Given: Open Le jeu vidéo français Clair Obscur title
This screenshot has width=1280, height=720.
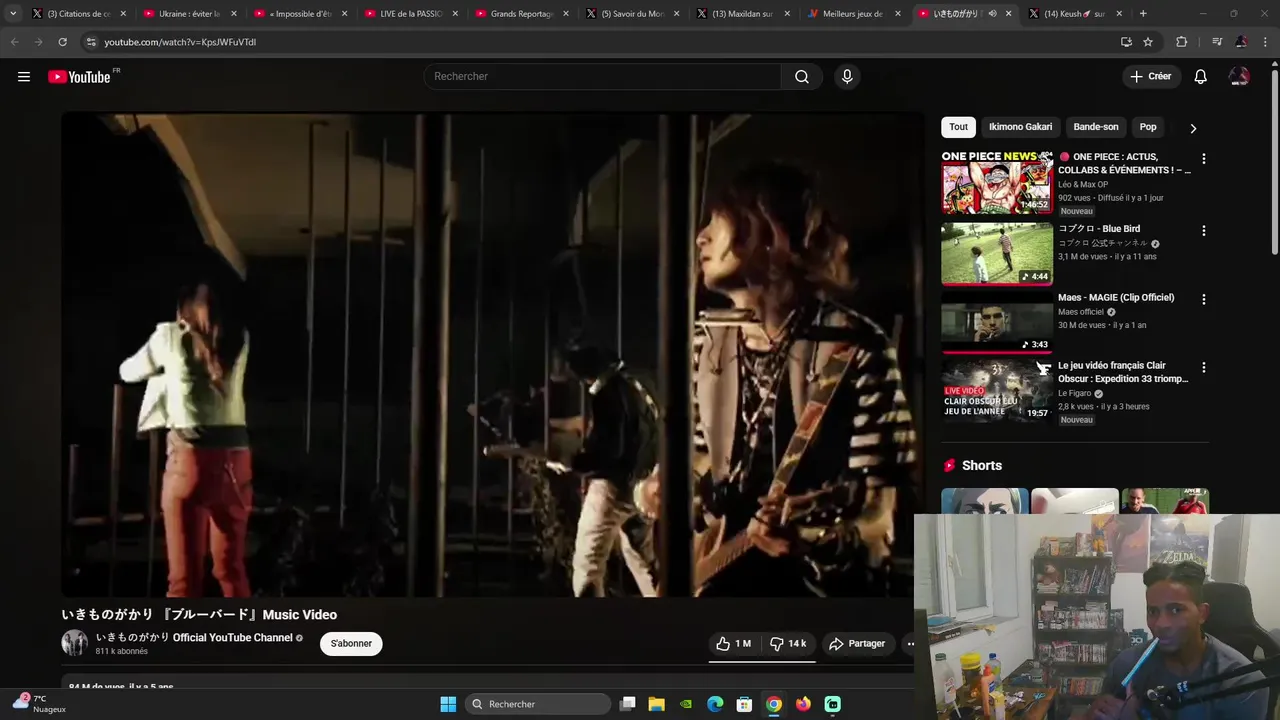Looking at the screenshot, I should pyautogui.click(x=1123, y=372).
